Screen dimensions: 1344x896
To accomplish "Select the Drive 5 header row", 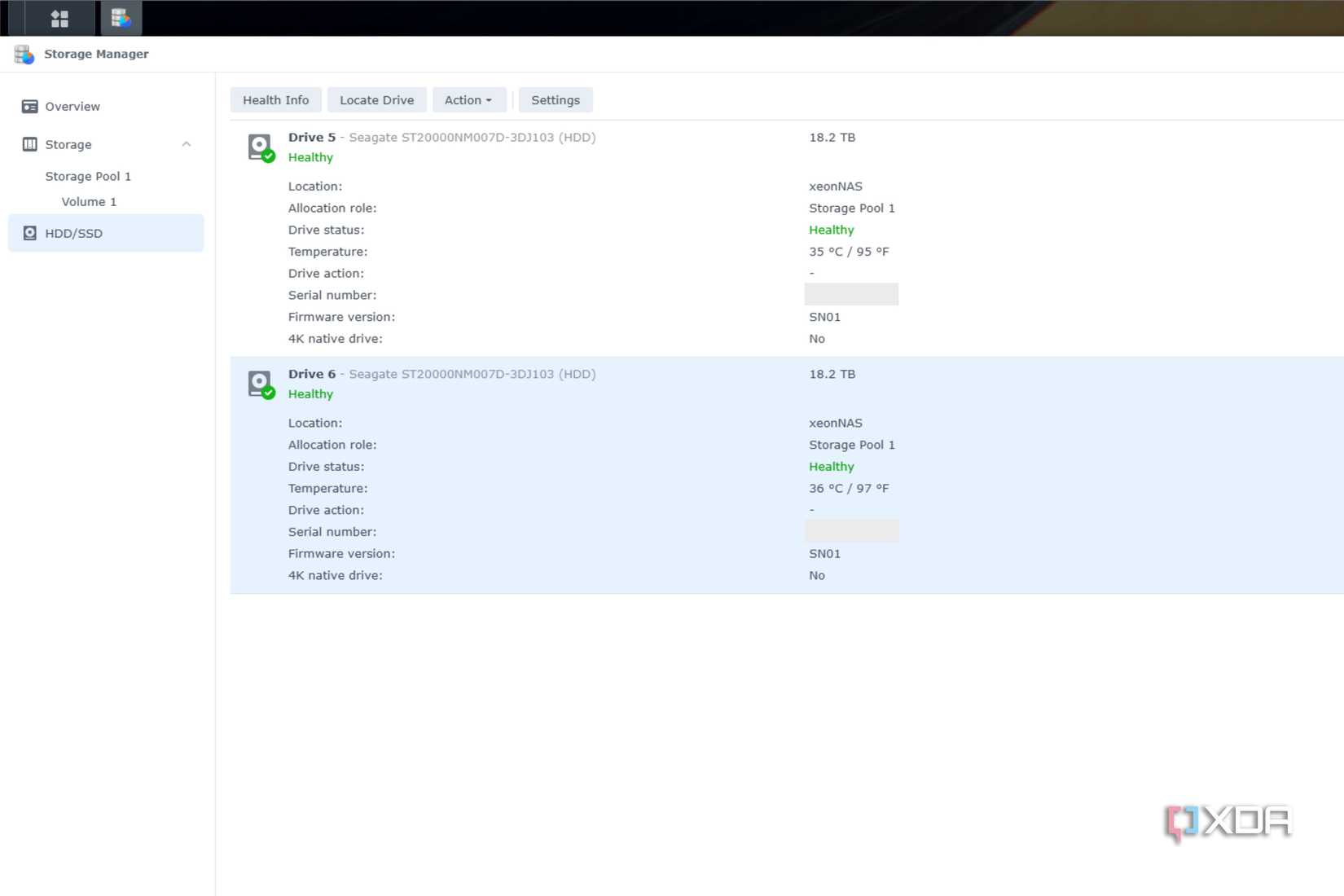I will coord(787,147).
